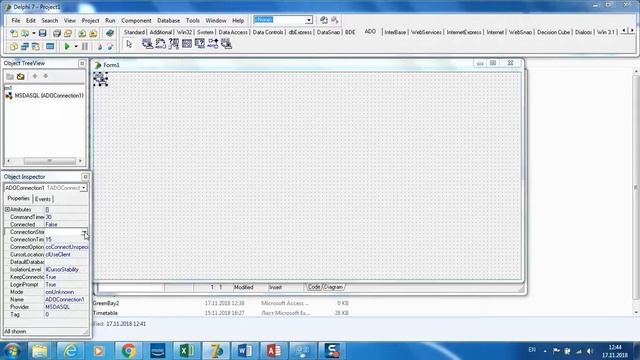Select ADOQuery component in ADO palette
Screen dimensions: 640x360
(x=200, y=44)
